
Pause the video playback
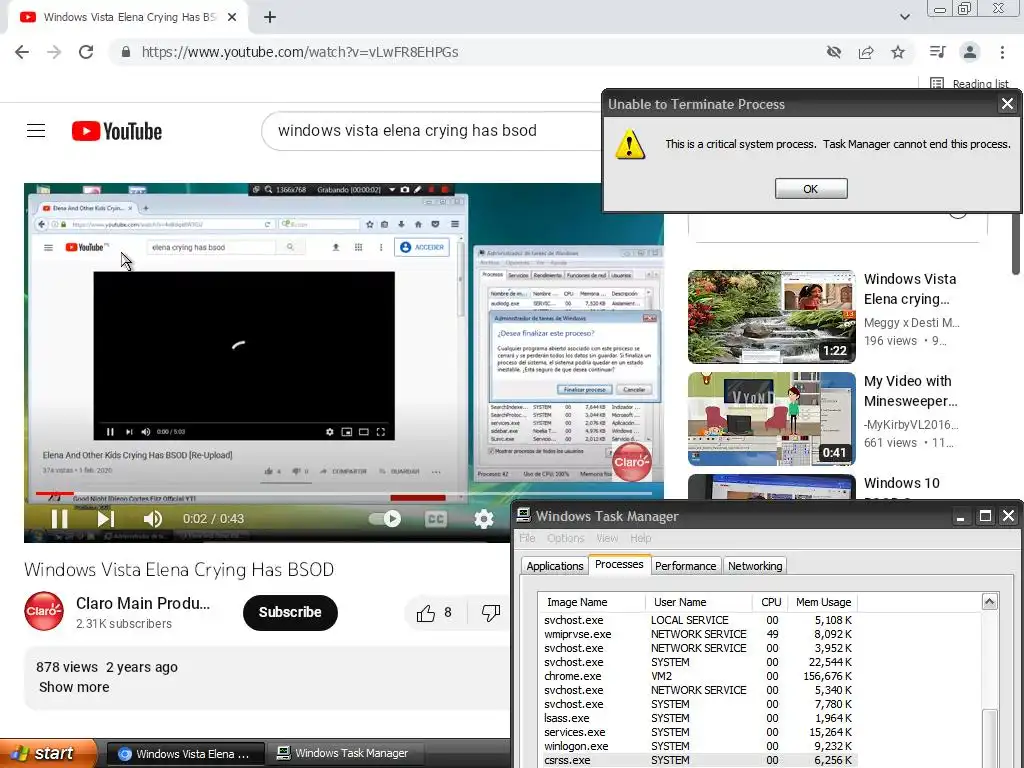point(59,519)
